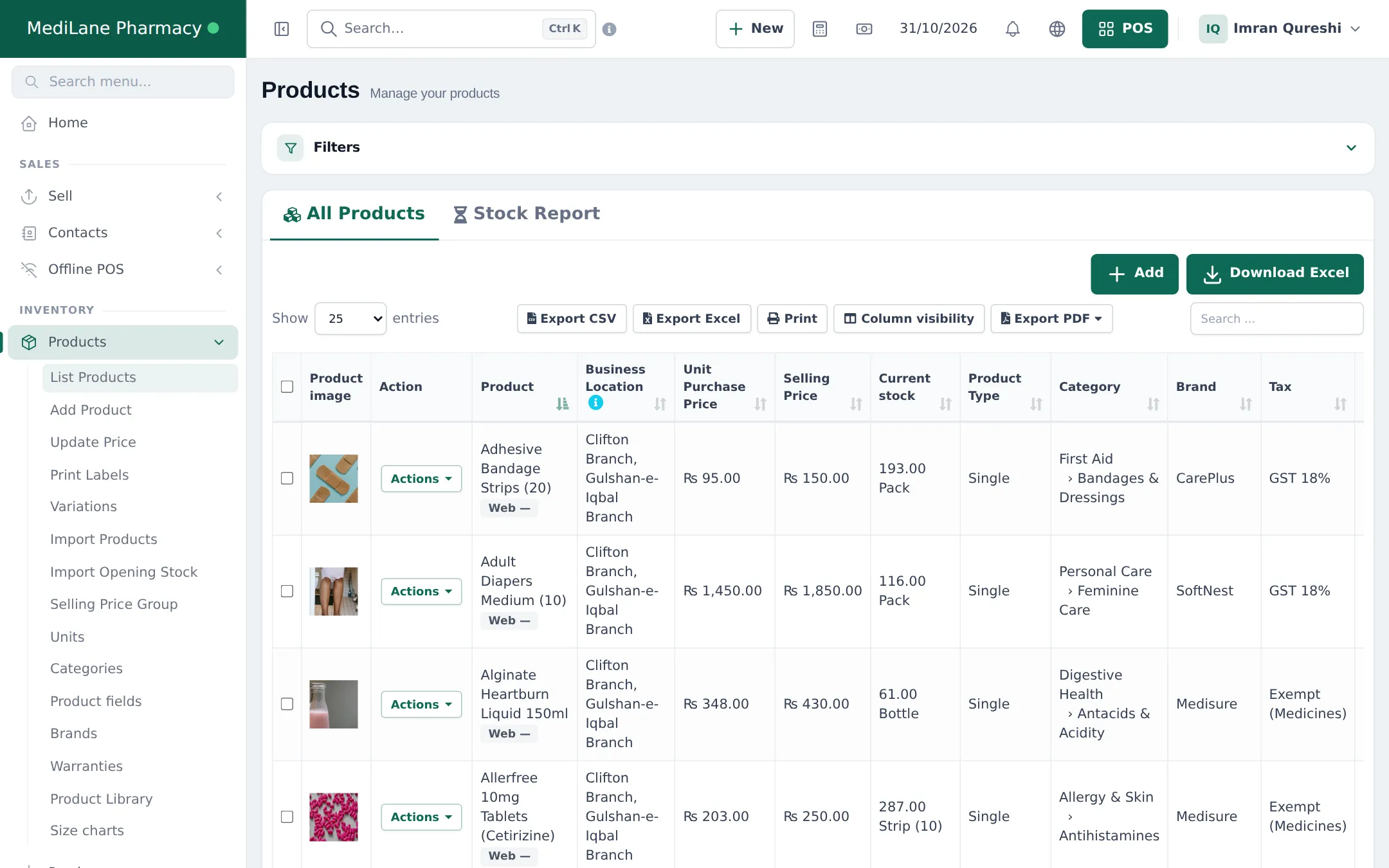
Task: Sort by Brand column
Action: click(1246, 404)
